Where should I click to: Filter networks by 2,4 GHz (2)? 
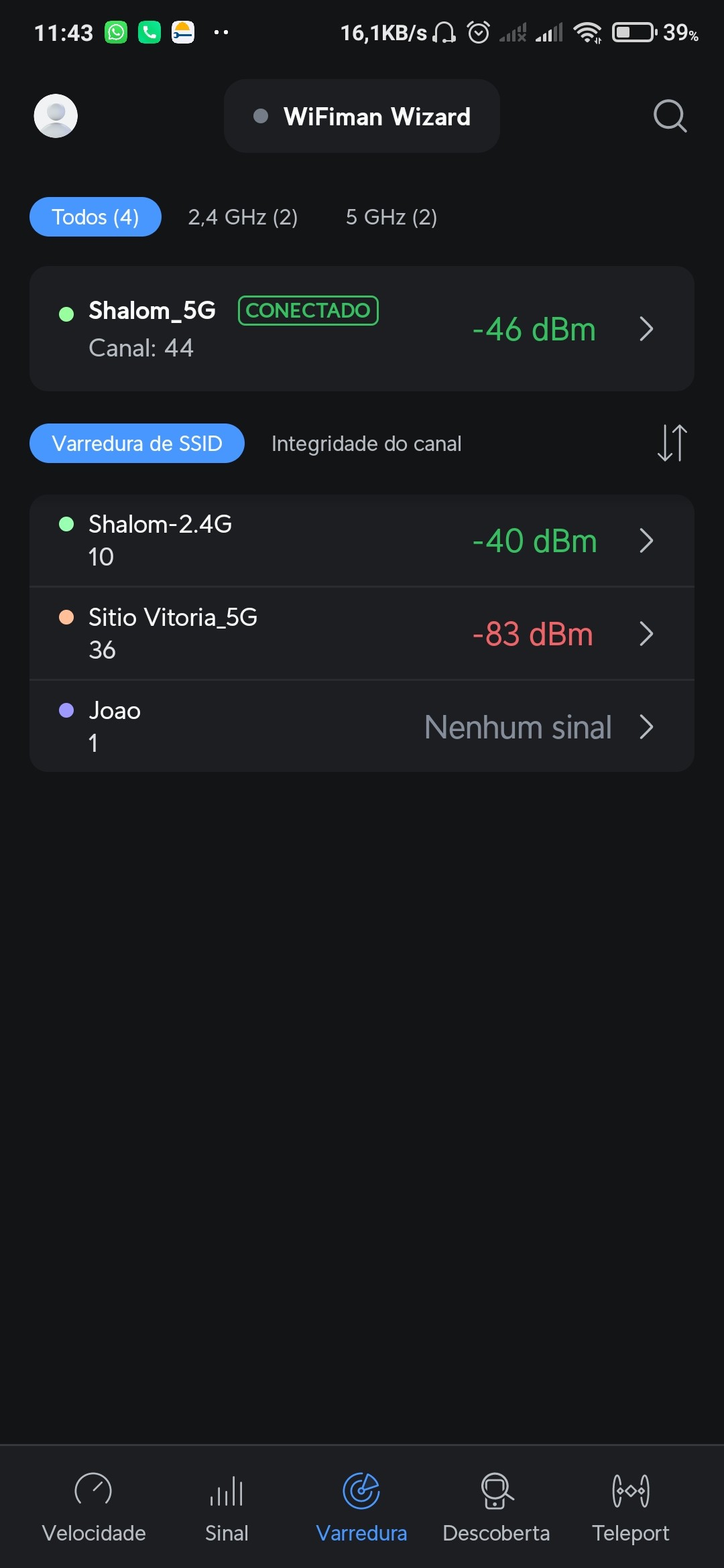tap(243, 217)
